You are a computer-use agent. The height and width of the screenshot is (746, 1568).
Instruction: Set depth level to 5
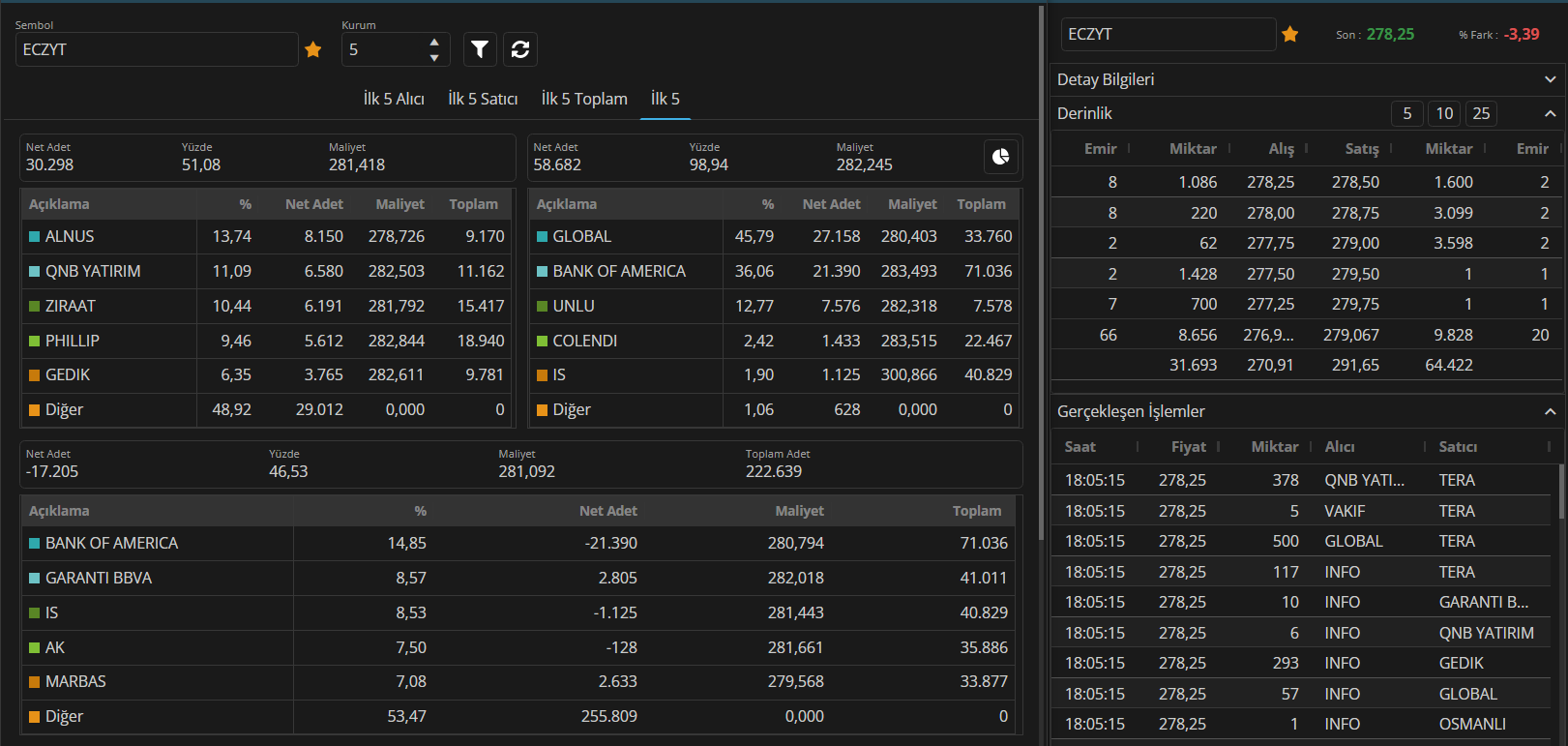(1407, 113)
